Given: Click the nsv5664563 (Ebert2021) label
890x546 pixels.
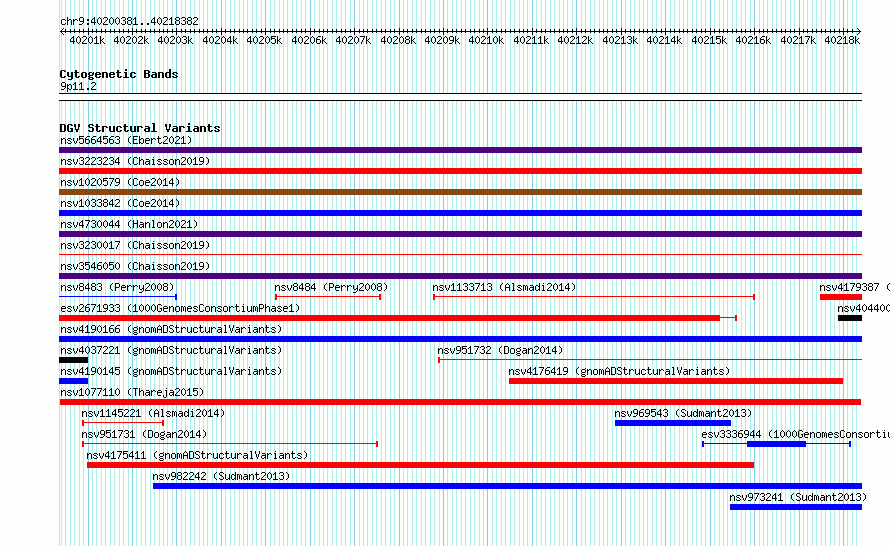Looking at the screenshot, I should pyautogui.click(x=126, y=140).
